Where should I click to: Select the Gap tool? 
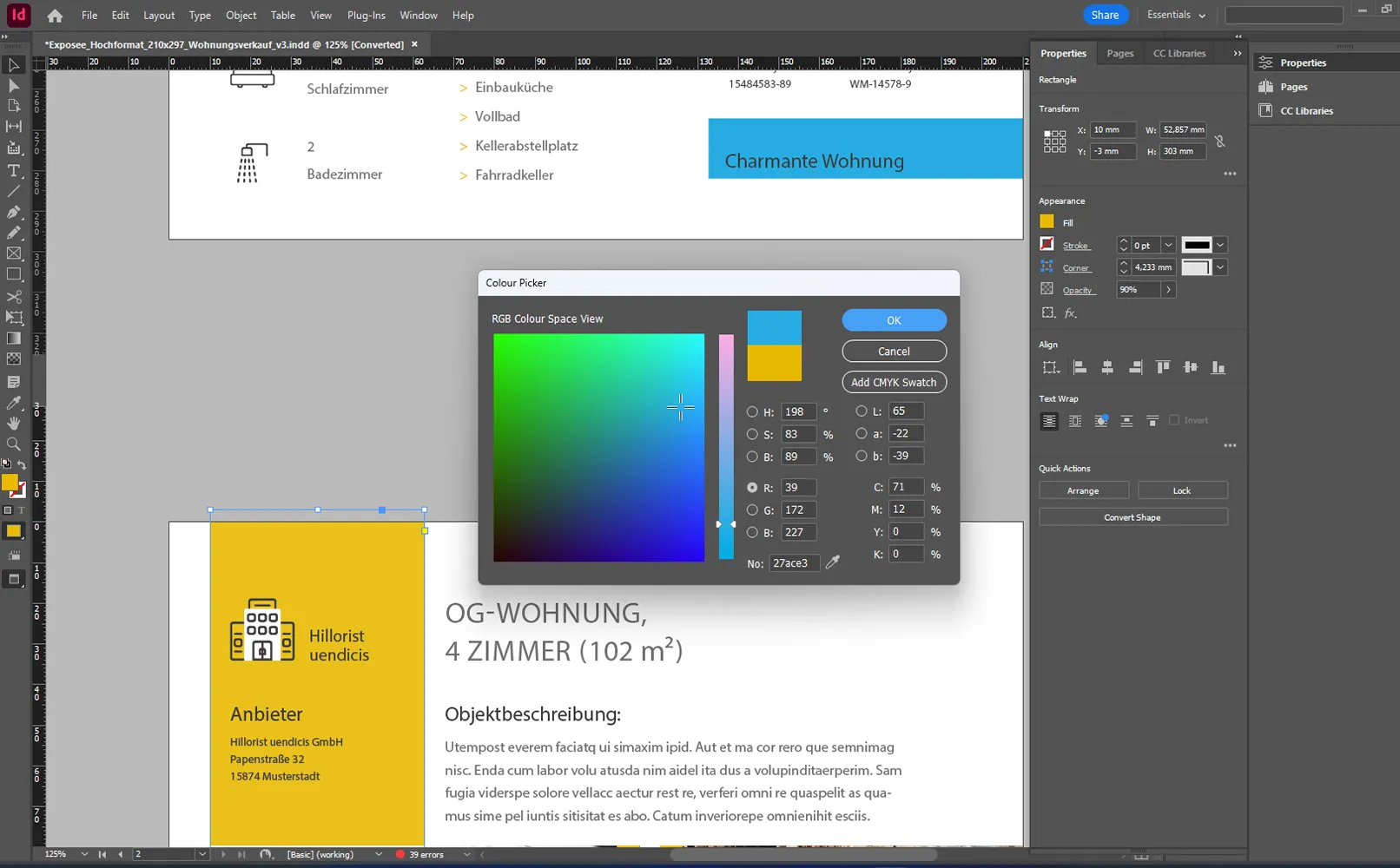tap(14, 127)
